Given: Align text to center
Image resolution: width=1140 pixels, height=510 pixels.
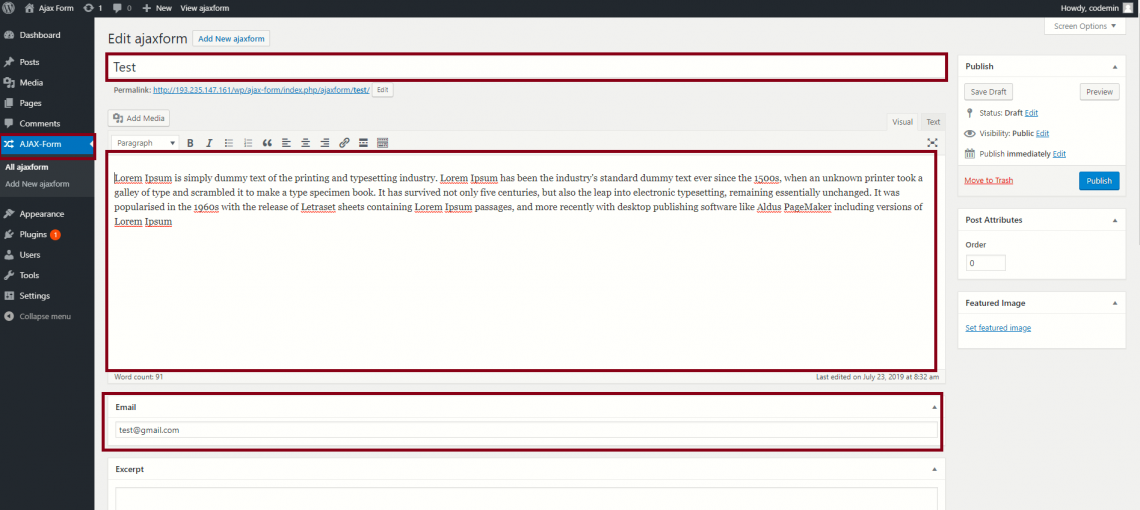Looking at the screenshot, I should point(306,143).
